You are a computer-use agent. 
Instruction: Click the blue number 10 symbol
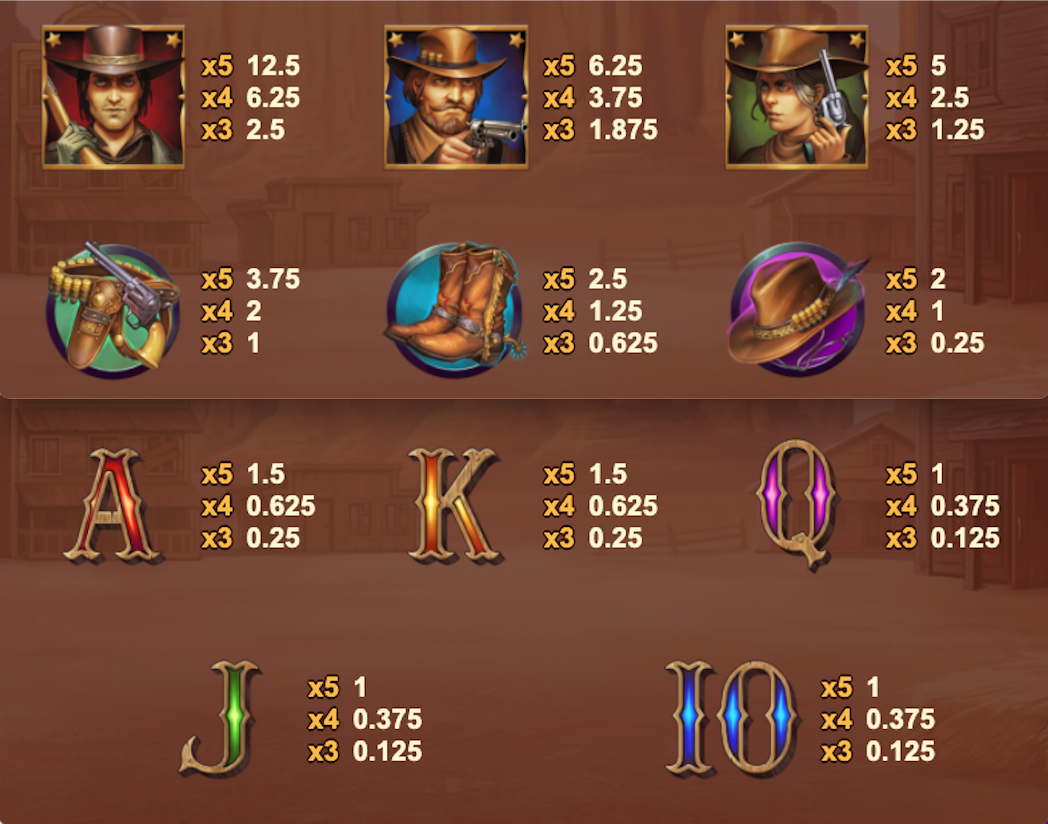[x=731, y=718]
